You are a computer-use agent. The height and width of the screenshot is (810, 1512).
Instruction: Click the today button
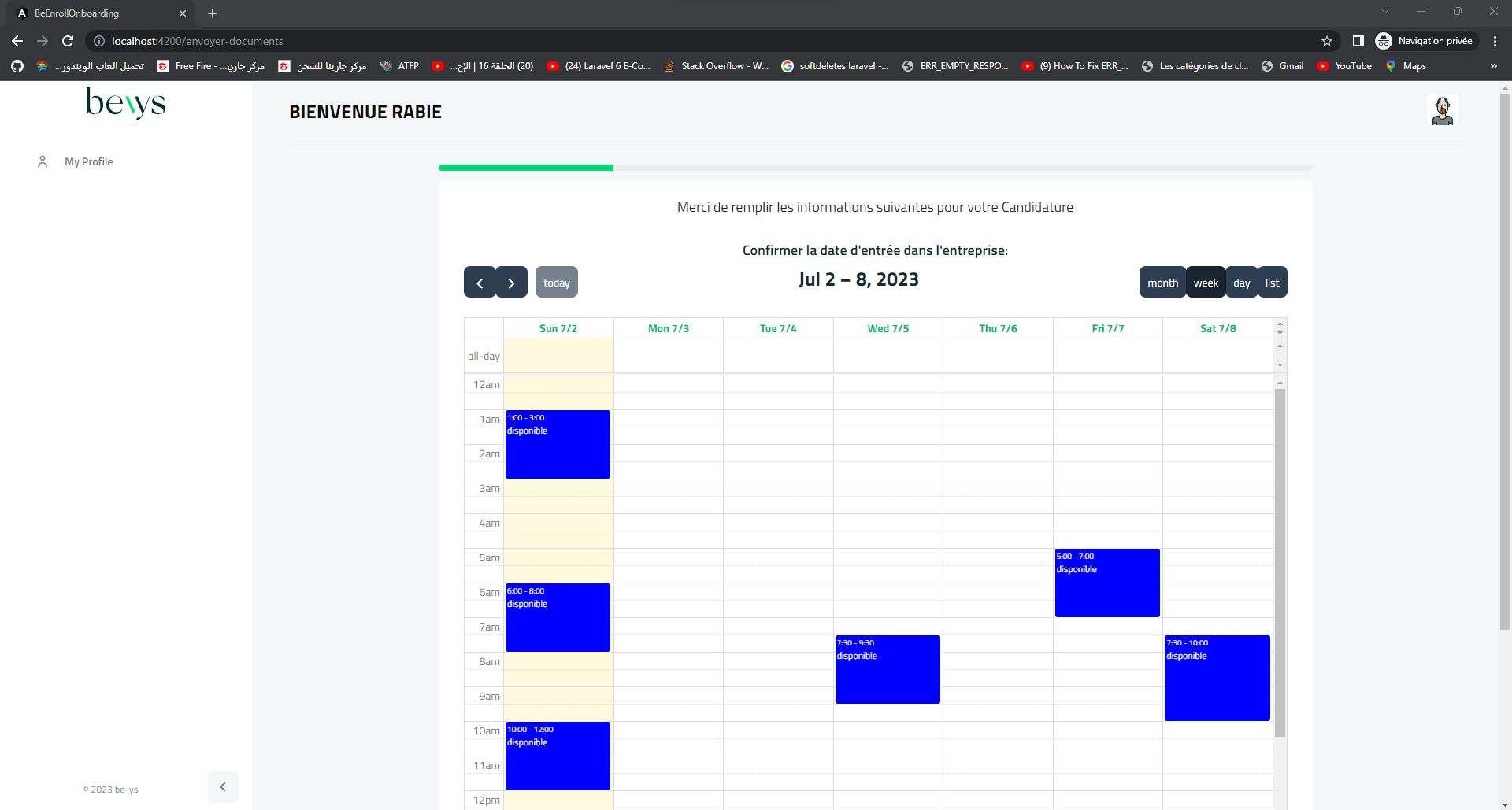[x=556, y=282]
